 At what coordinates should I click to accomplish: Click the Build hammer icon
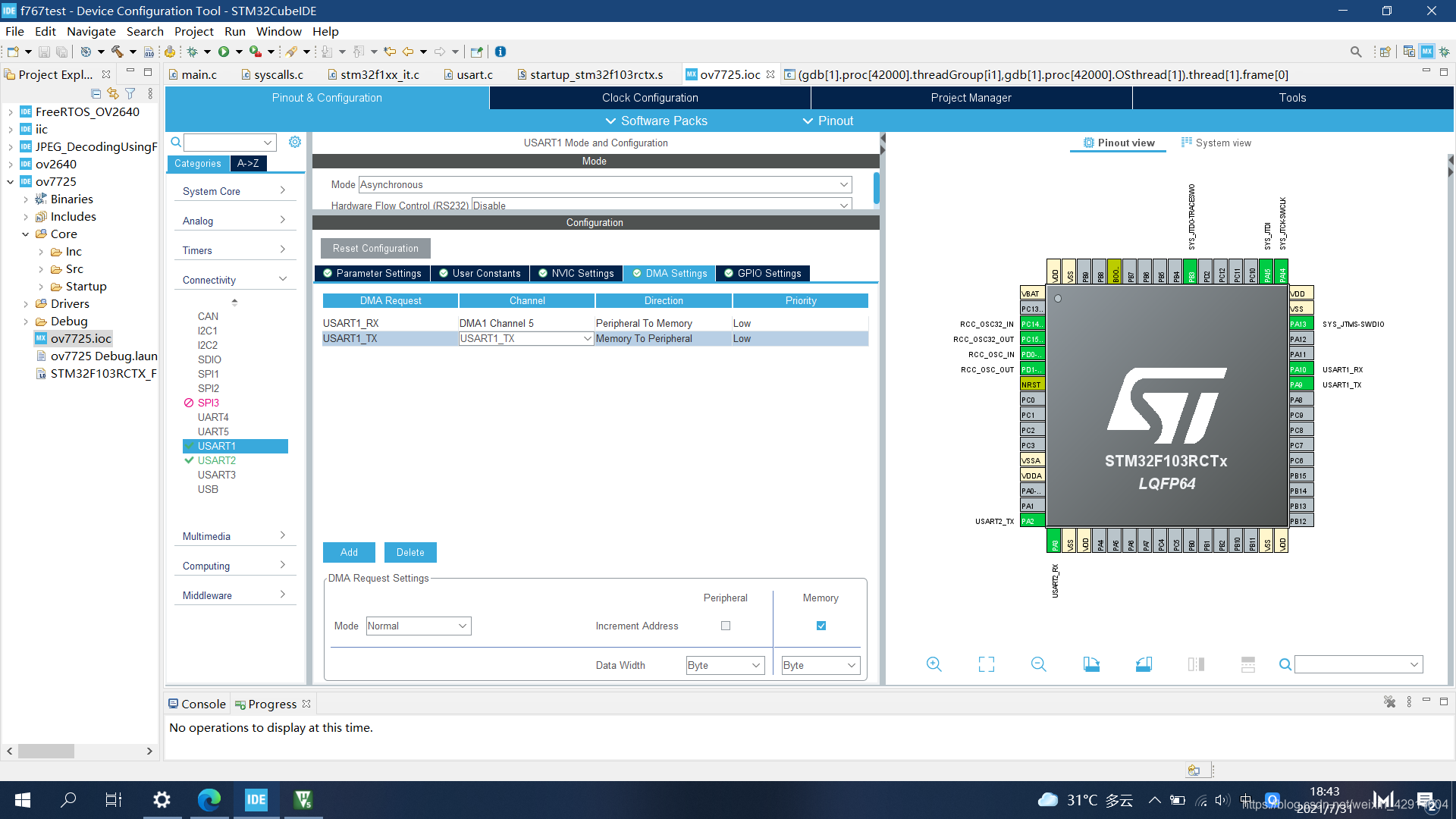pyautogui.click(x=117, y=52)
